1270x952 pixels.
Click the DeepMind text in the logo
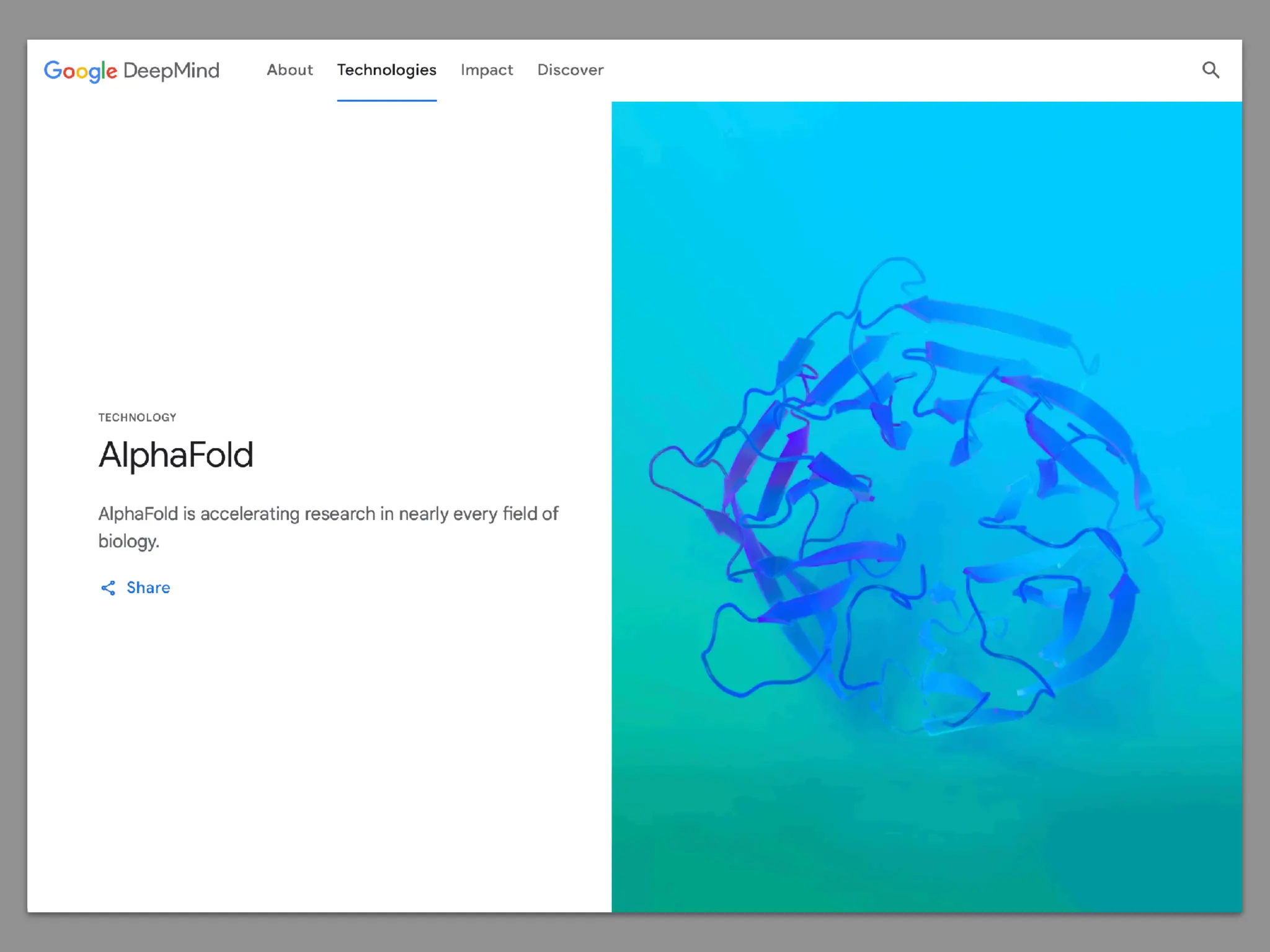tap(171, 71)
